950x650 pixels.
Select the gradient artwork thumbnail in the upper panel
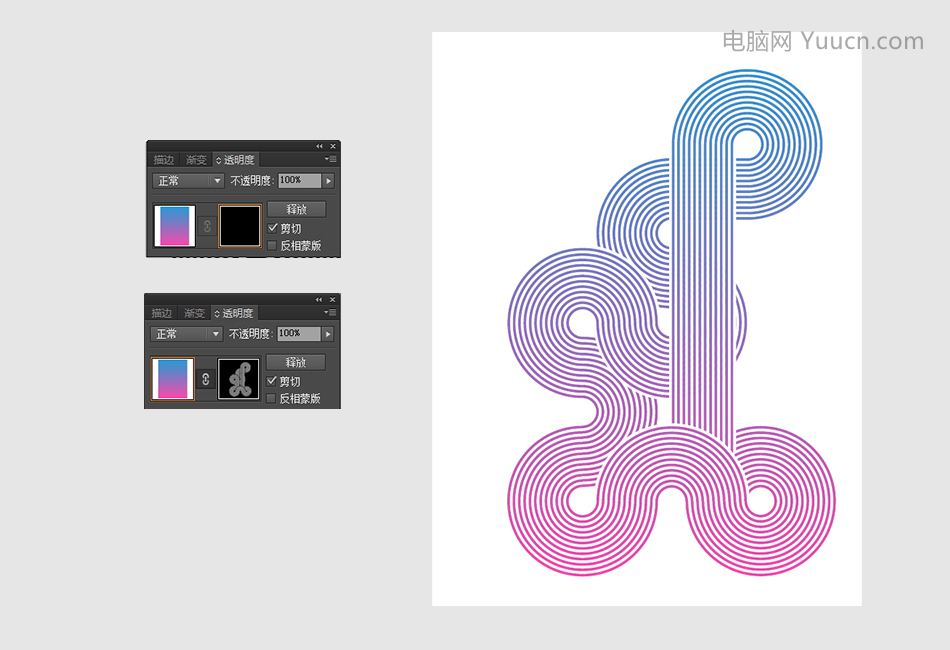pos(174,226)
